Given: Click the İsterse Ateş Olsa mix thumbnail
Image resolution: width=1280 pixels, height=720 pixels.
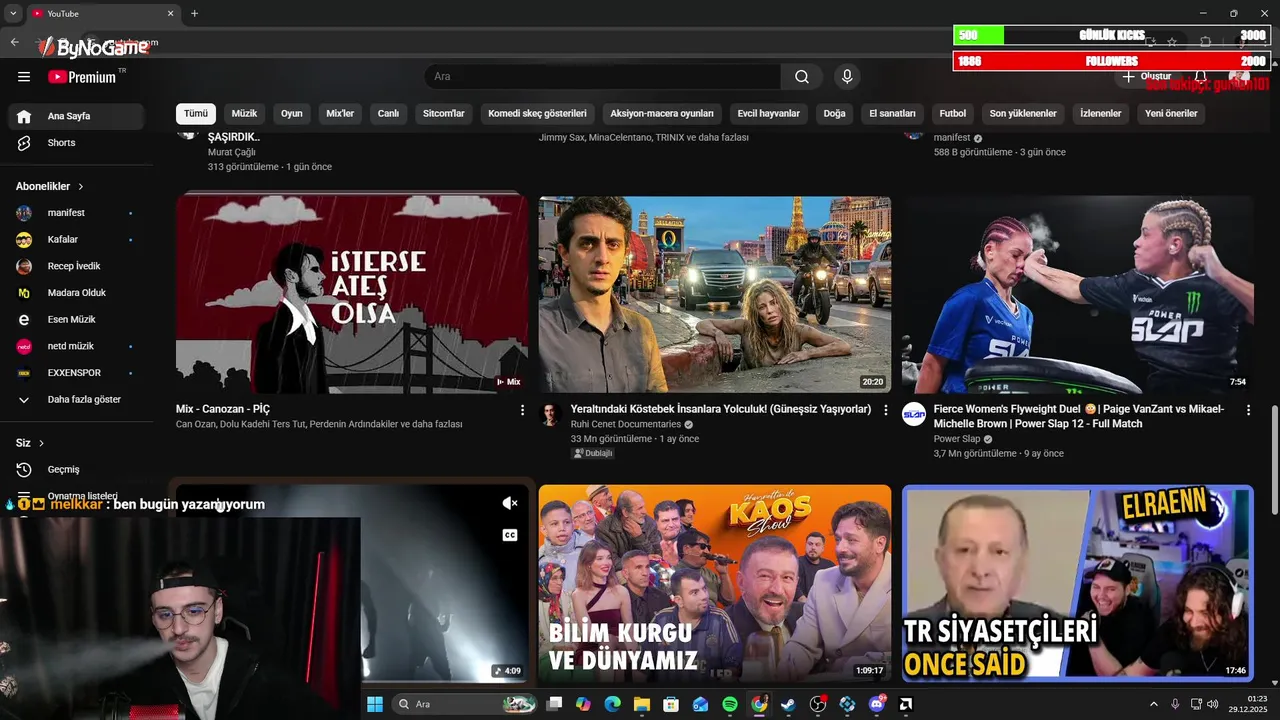Looking at the screenshot, I should click(352, 293).
